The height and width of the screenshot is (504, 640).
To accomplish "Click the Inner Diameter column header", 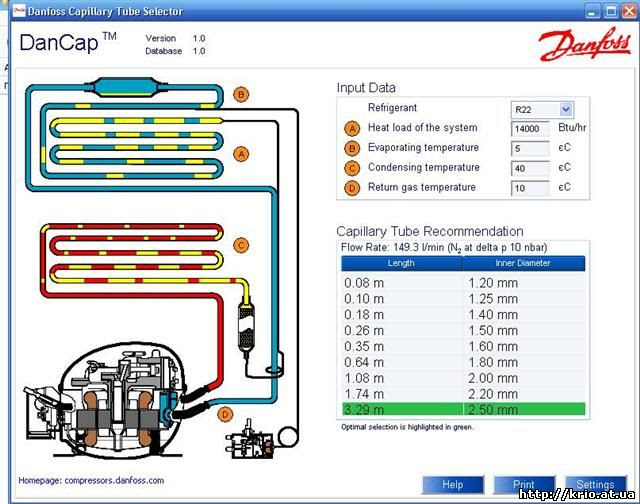I will (x=524, y=263).
